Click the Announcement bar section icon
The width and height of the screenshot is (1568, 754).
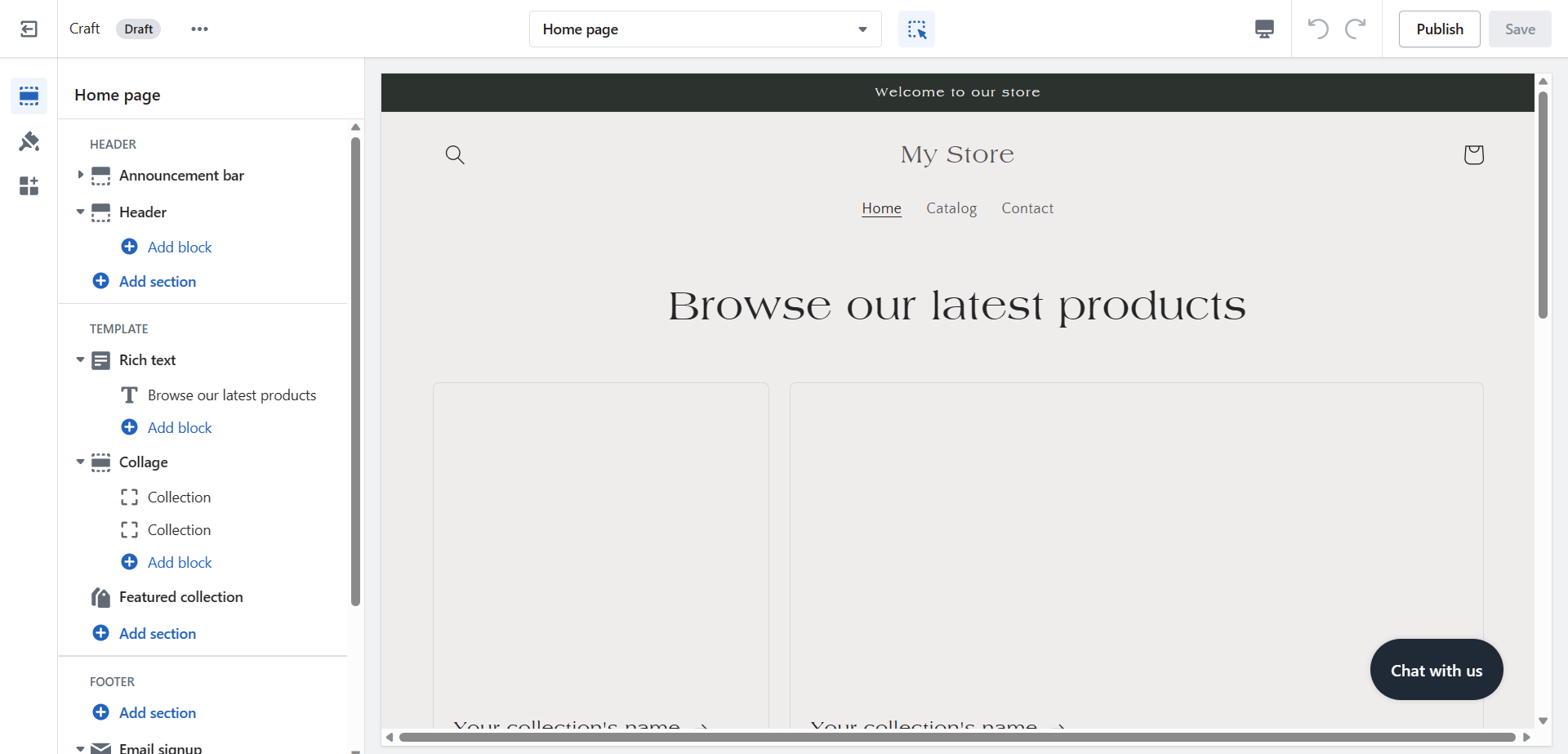(x=101, y=176)
